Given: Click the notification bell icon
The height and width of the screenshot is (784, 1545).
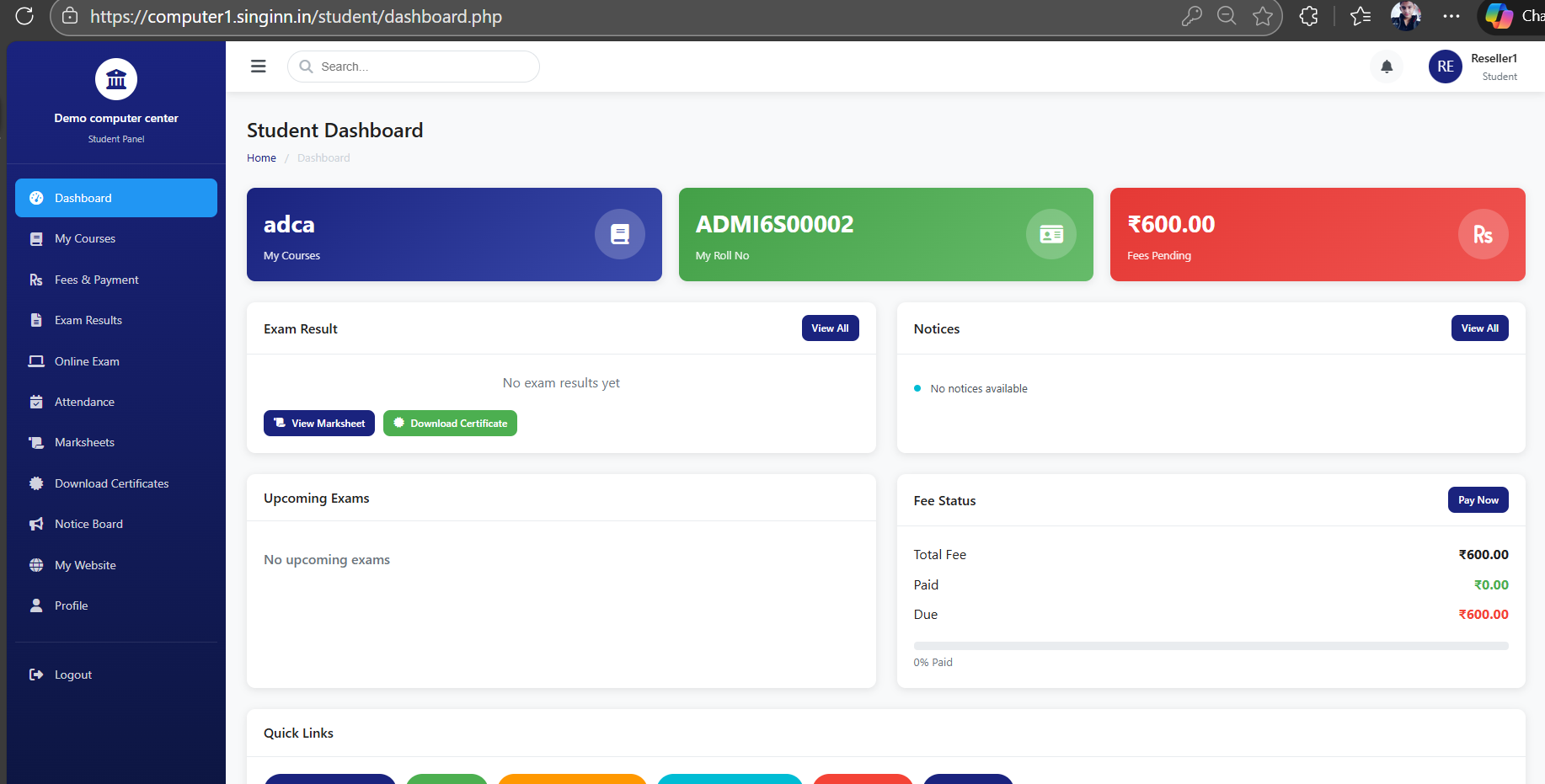Looking at the screenshot, I should coord(1387,67).
